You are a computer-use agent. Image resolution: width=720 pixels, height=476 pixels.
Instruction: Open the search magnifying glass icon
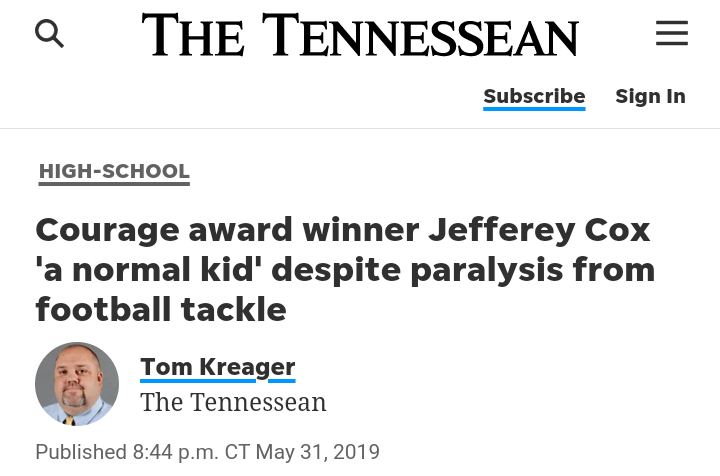click(49, 34)
